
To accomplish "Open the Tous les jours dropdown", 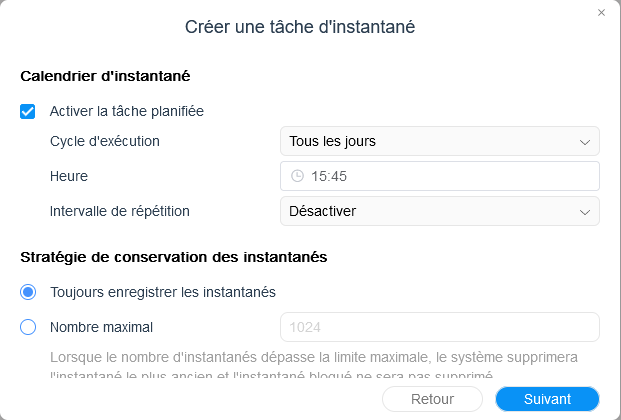I will point(439,141).
